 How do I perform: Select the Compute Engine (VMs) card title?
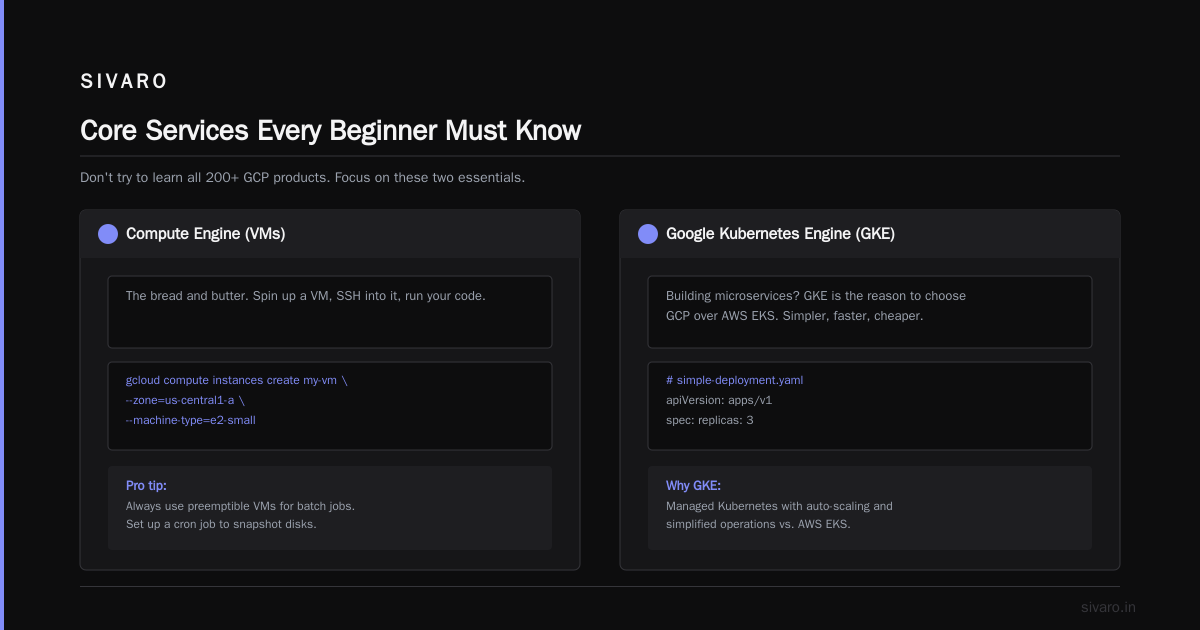coord(205,234)
